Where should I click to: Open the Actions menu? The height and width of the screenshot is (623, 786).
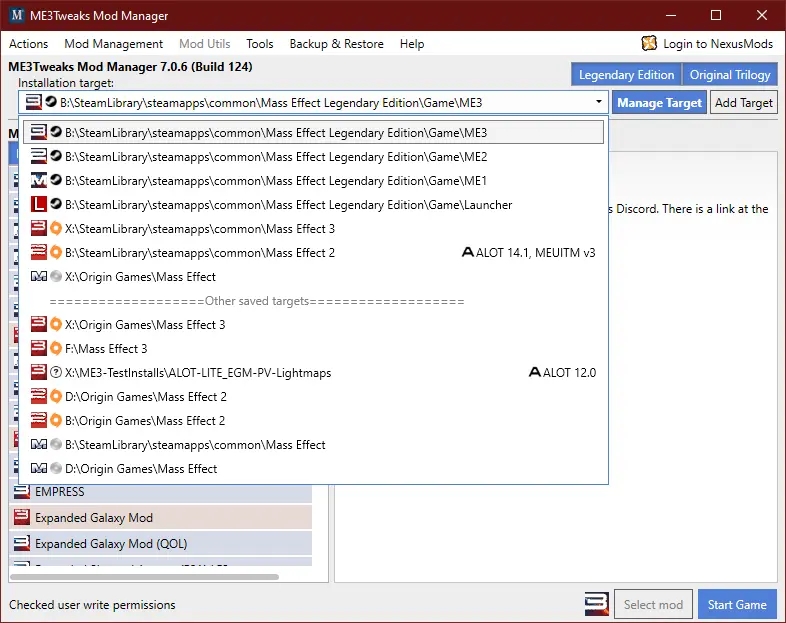(x=29, y=44)
